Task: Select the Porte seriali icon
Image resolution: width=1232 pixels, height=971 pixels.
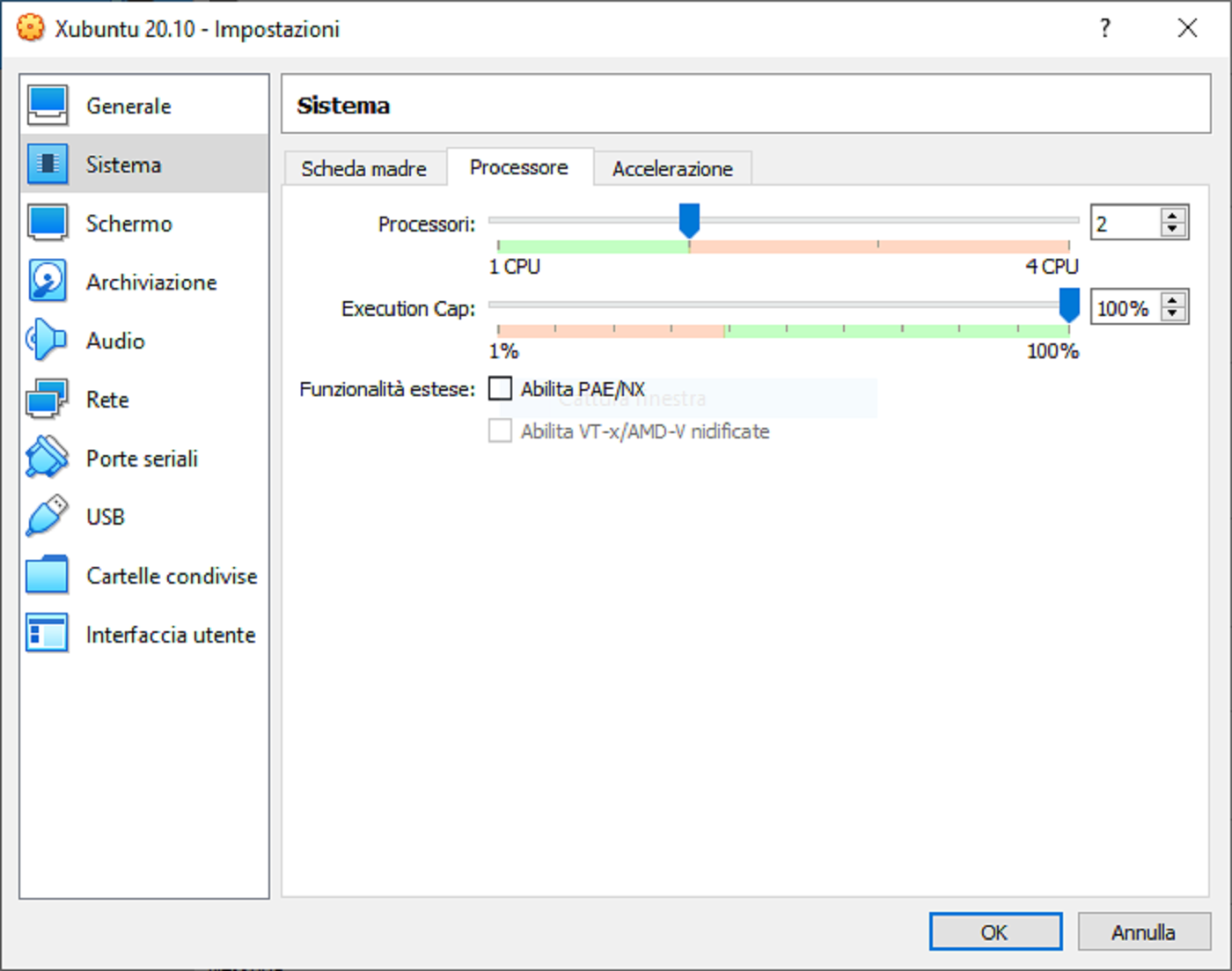Action: pyautogui.click(x=46, y=458)
